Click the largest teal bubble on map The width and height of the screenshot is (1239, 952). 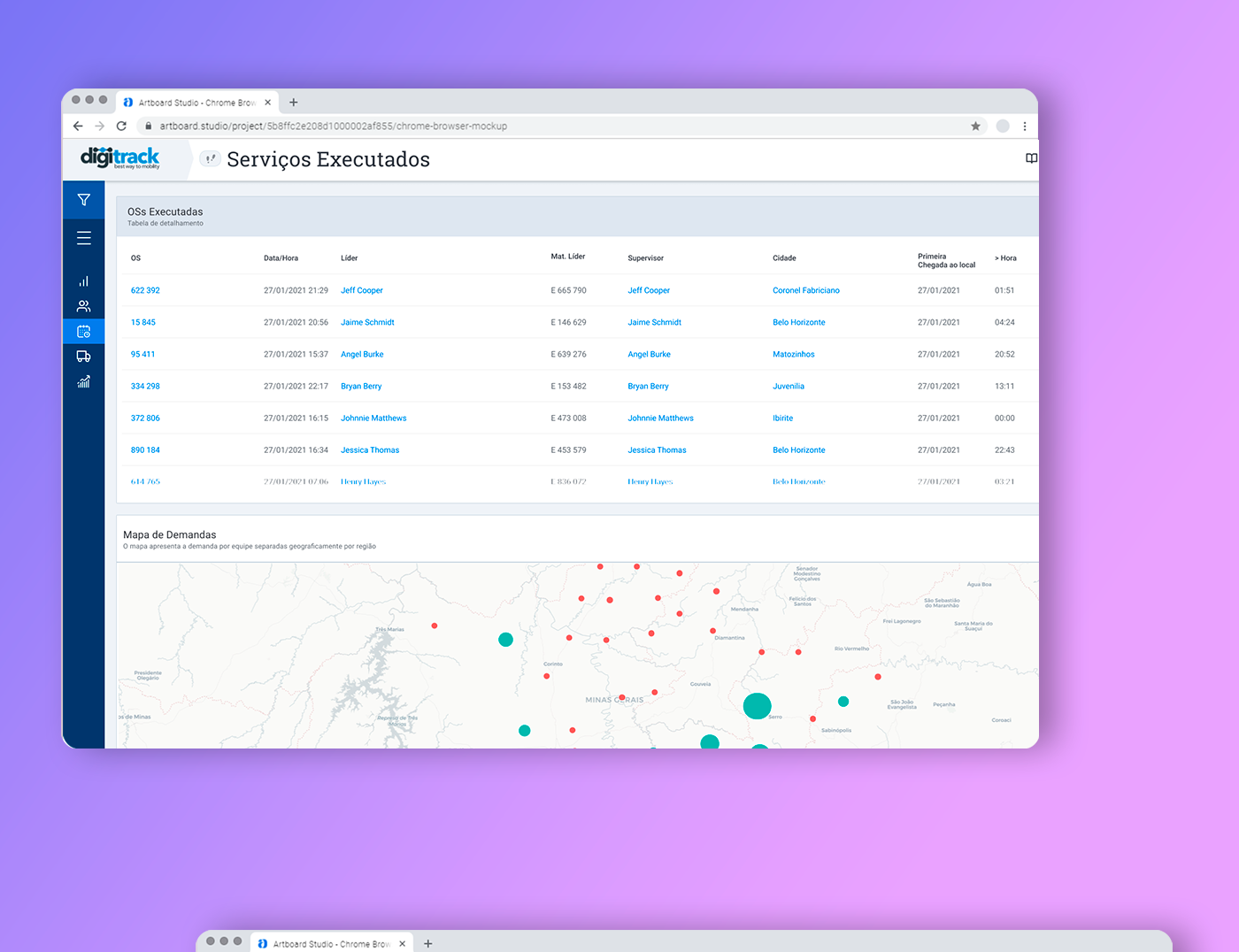[757, 706]
